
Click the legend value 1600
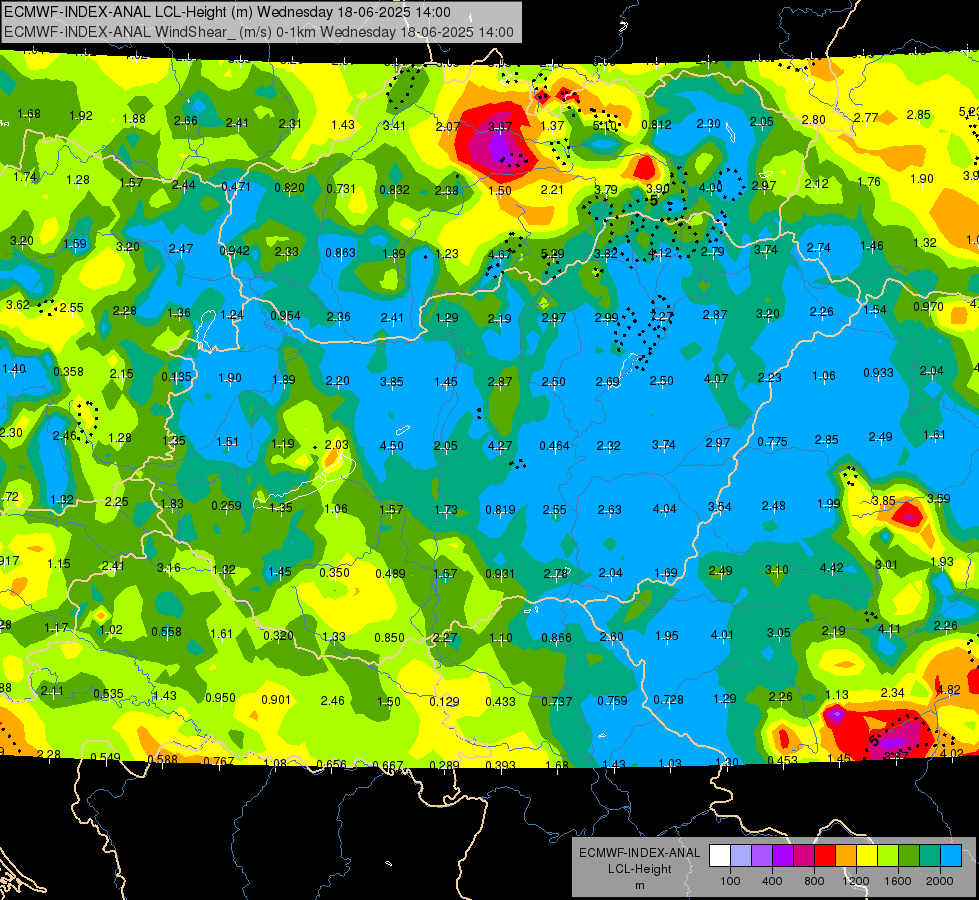[898, 881]
